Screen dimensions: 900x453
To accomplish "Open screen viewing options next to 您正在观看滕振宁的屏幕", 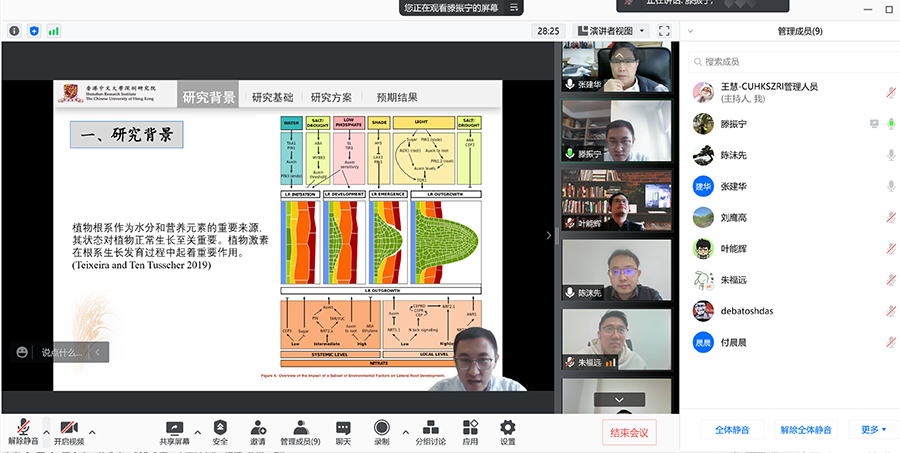I will 514,7.
